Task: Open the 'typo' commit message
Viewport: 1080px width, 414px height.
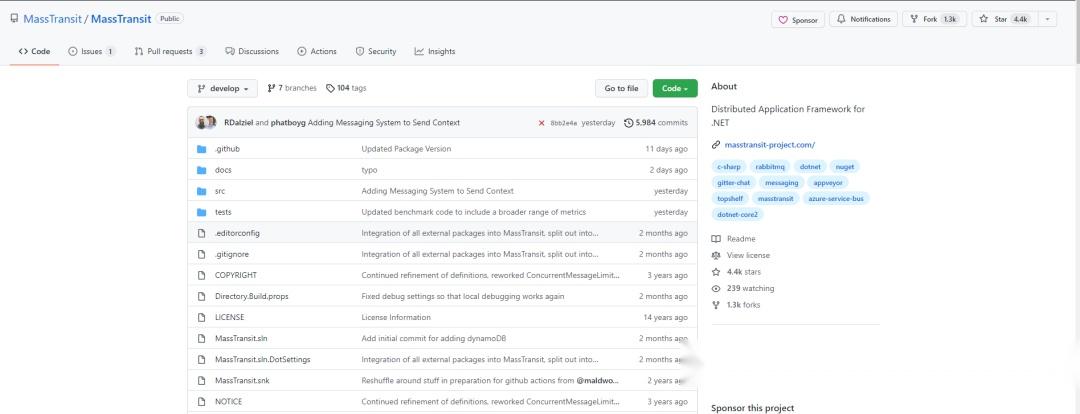Action: pyautogui.click(x=369, y=170)
